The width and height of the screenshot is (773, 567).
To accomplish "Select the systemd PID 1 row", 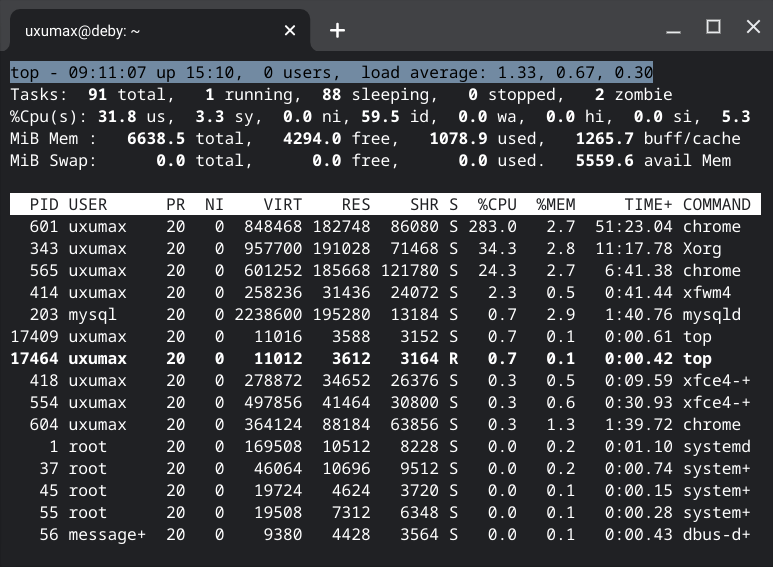I will pyautogui.click(x=386, y=447).
